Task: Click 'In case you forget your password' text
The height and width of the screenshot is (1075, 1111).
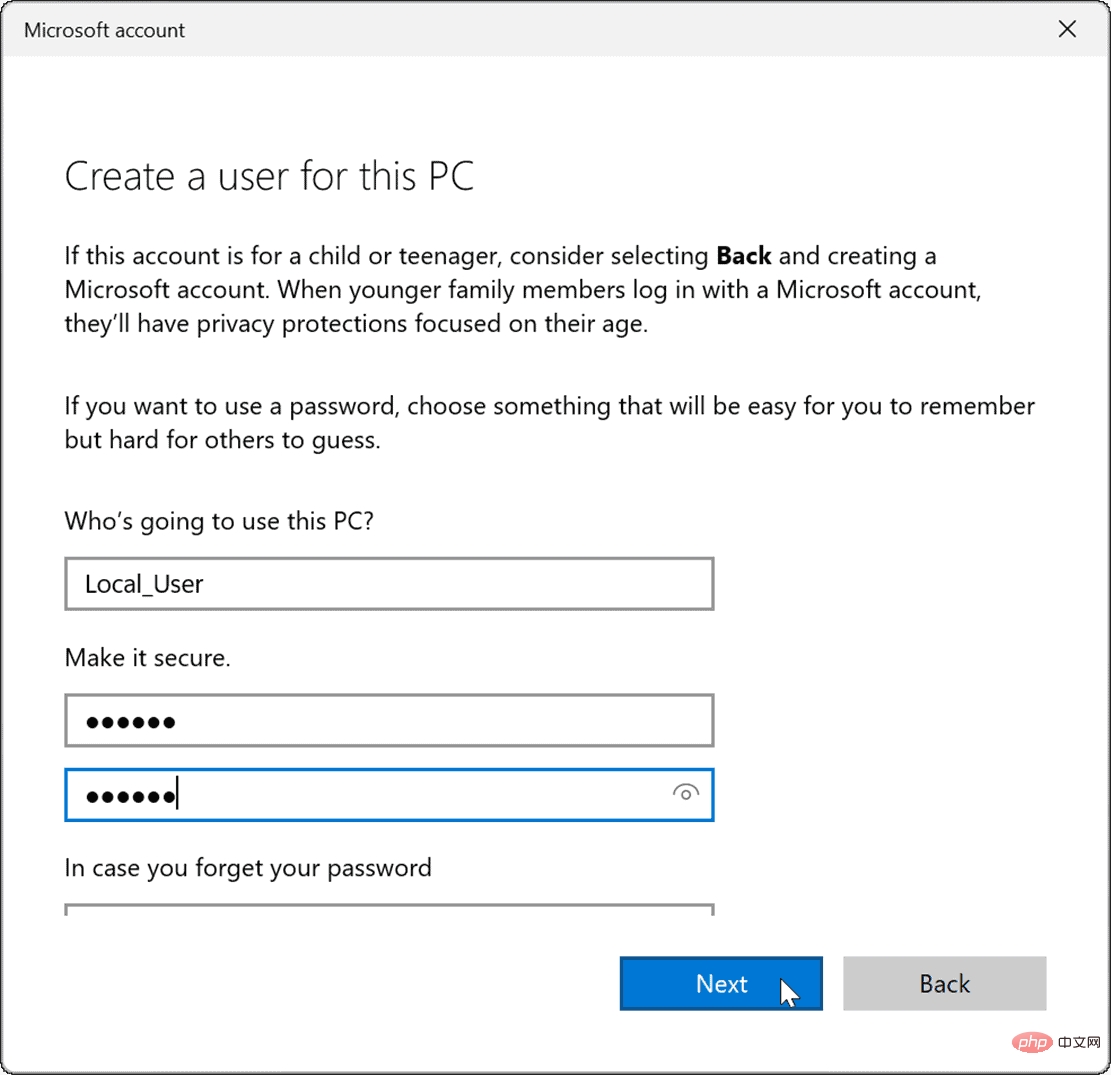Action: [248, 868]
